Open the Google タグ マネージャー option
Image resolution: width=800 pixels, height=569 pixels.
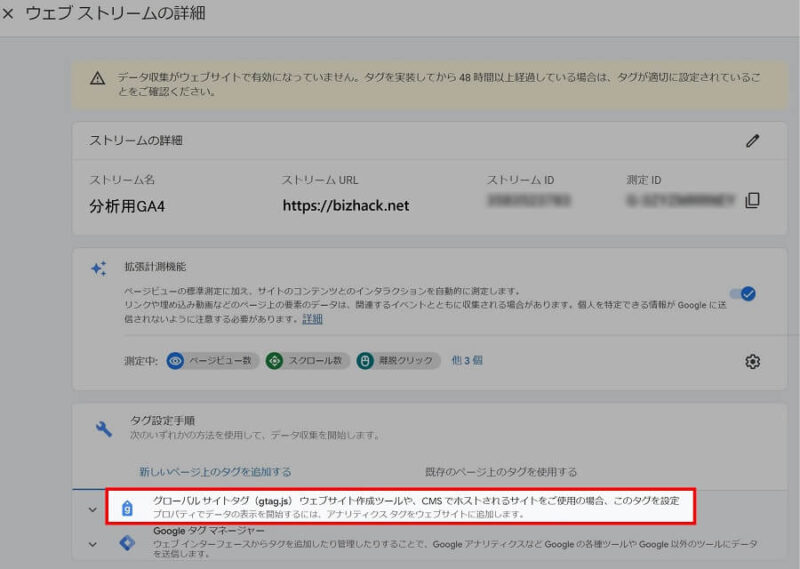pyautogui.click(x=209, y=531)
